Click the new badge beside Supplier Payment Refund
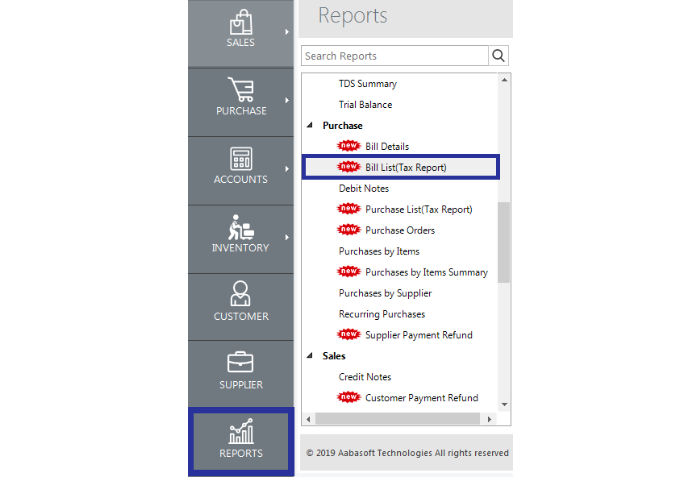The image size is (700, 477). point(349,335)
